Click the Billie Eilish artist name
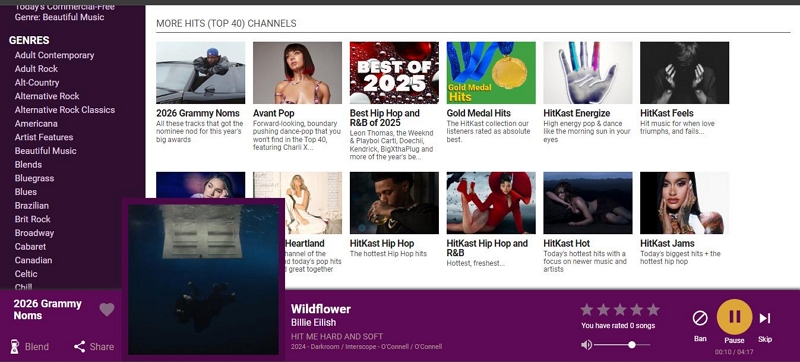The image size is (800, 362). pyautogui.click(x=313, y=323)
